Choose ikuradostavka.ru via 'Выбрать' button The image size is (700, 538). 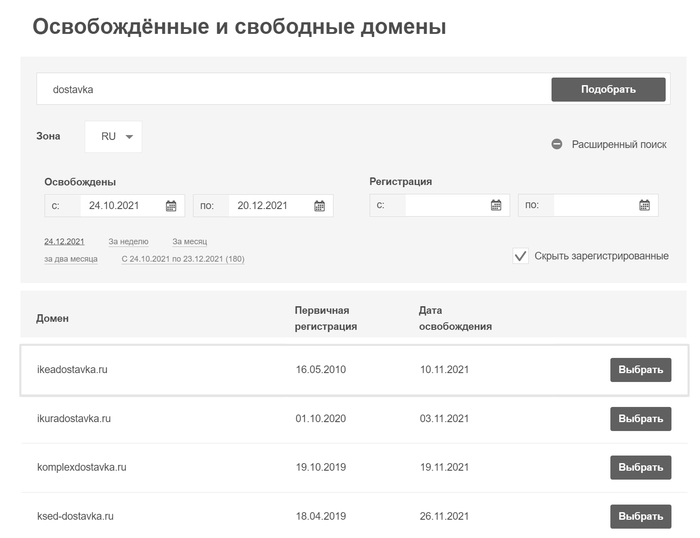pyautogui.click(x=640, y=419)
